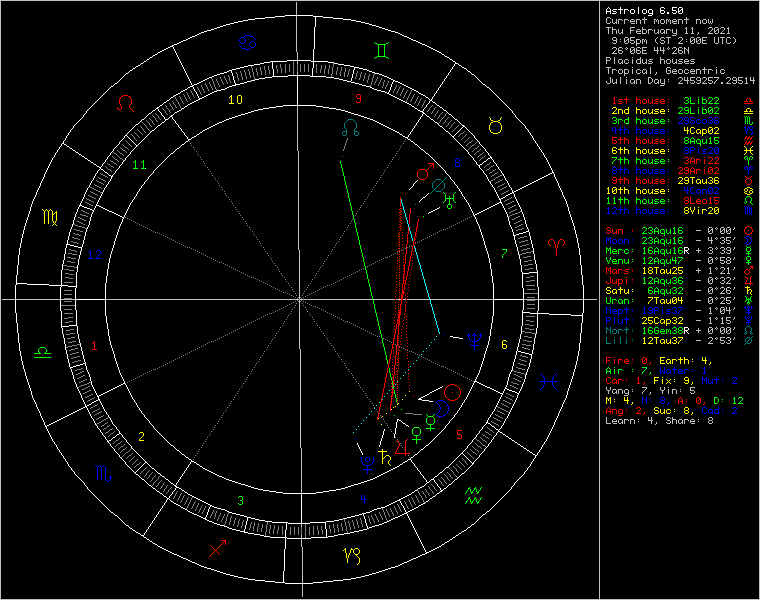Click house number 10 inside the wheel
Image resolution: width=760 pixels, height=600 pixels.
235,100
